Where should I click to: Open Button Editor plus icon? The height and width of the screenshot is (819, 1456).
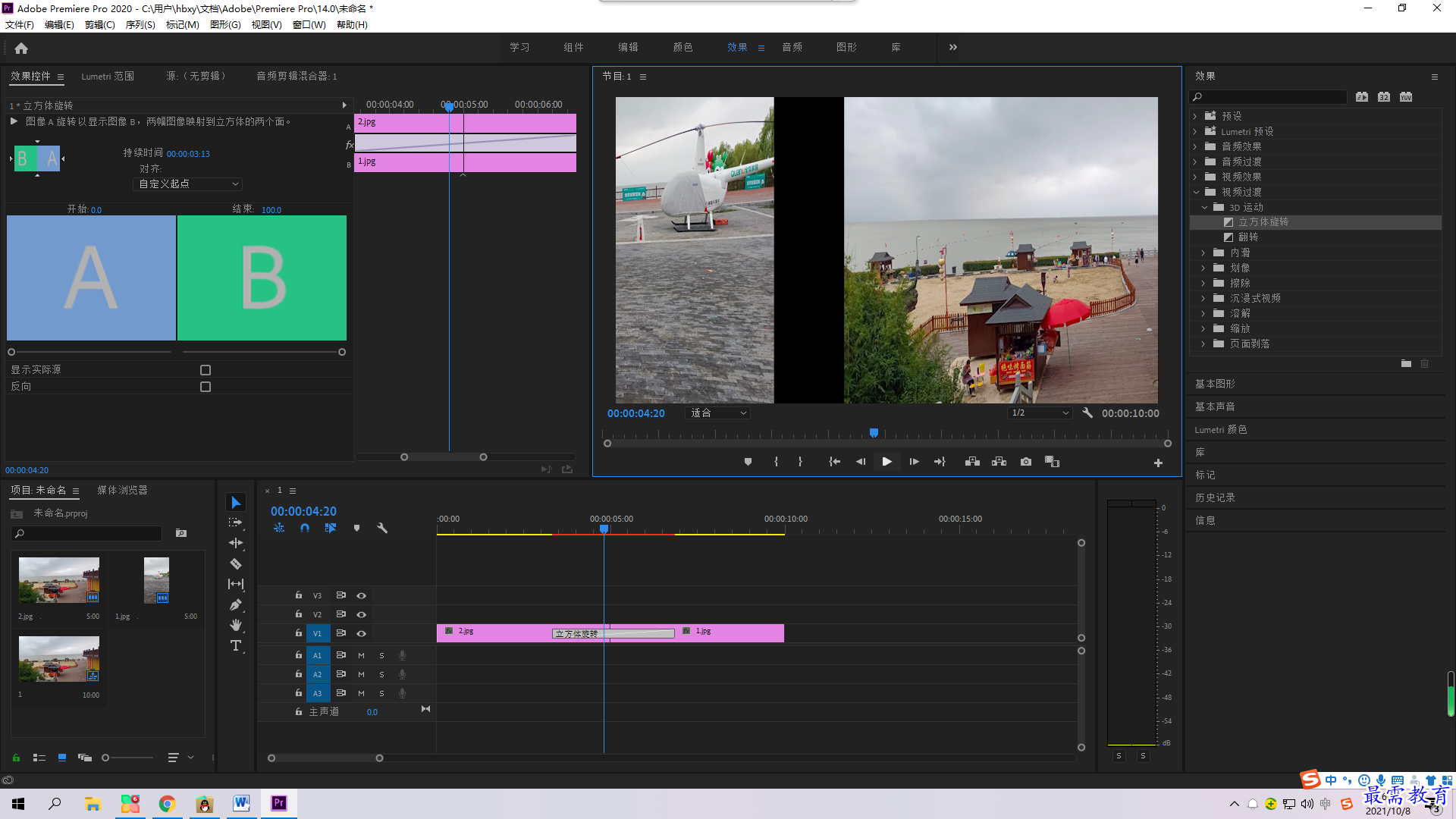(1158, 463)
